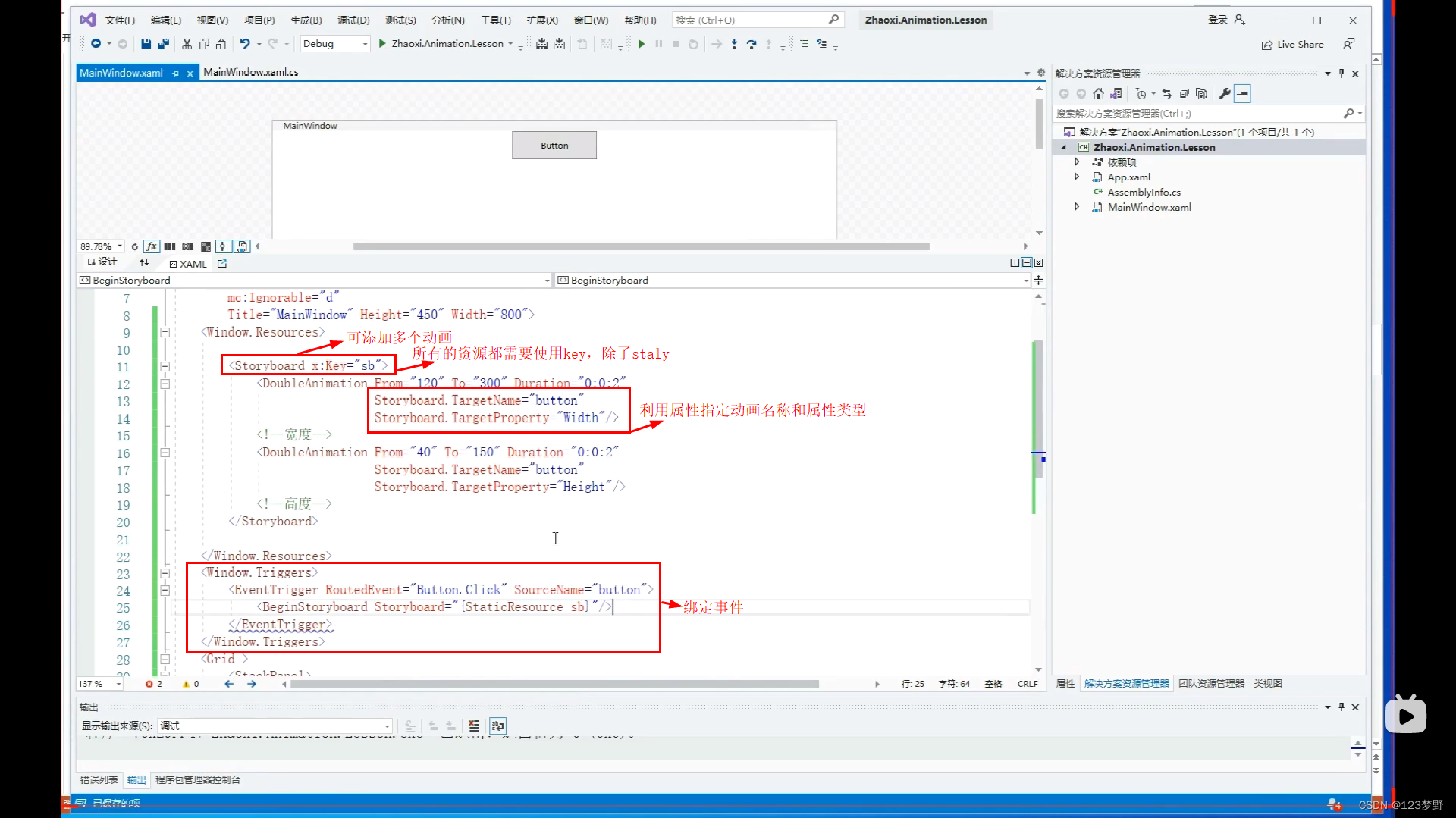Click the XAML view button
This screenshot has height=818, width=1456.
188,264
